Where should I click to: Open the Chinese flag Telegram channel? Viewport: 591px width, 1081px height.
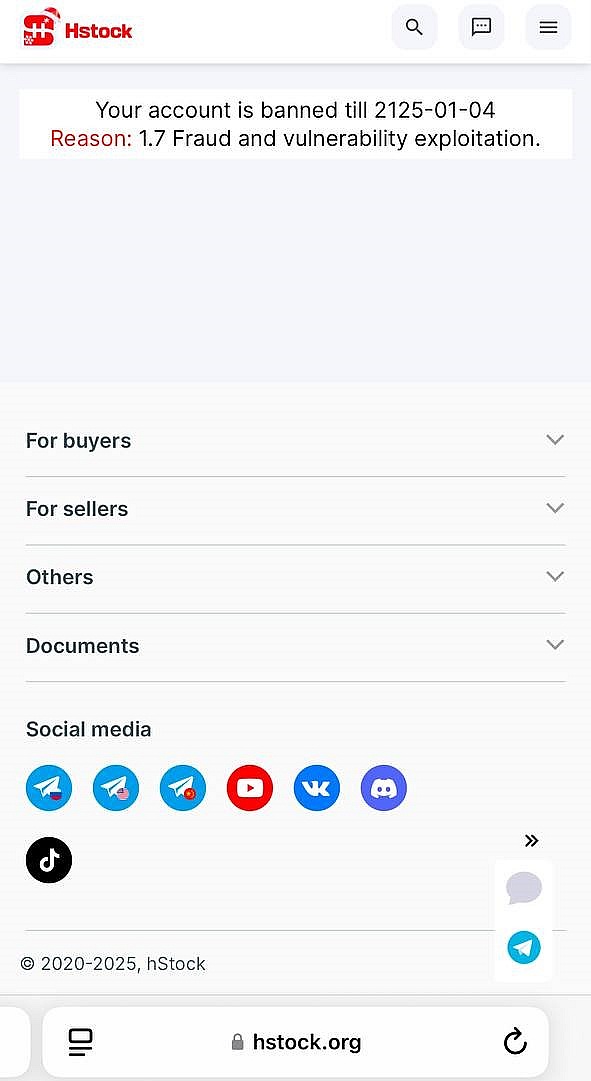183,788
